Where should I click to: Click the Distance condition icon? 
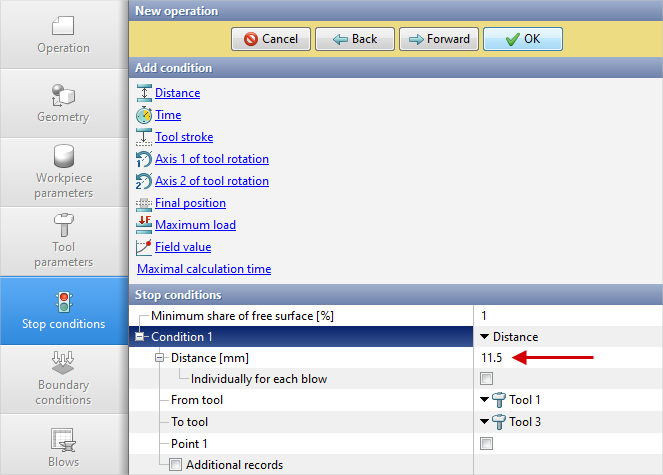click(x=143, y=93)
